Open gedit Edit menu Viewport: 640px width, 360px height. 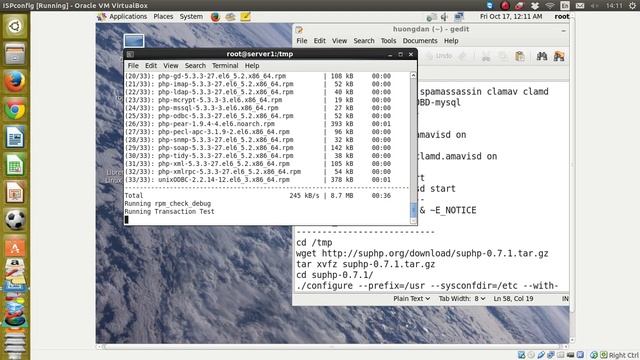tap(320, 41)
